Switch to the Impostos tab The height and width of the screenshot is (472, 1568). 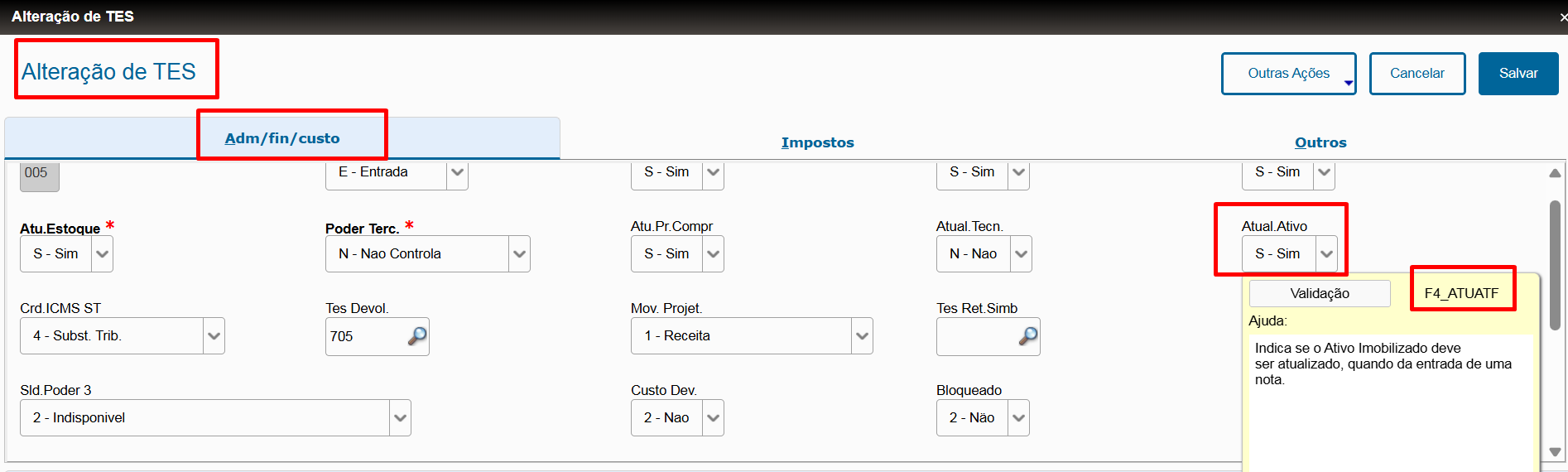click(x=817, y=142)
